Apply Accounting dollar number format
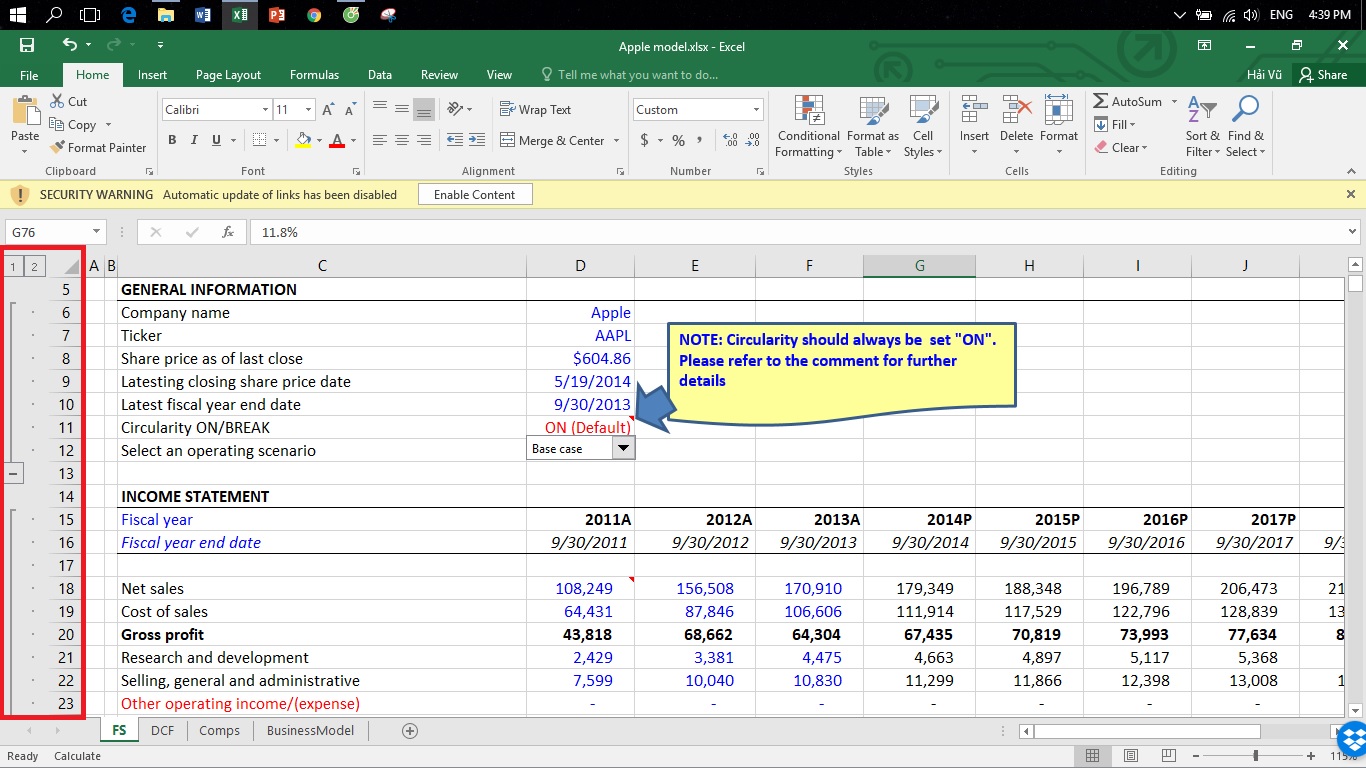1366x768 pixels. [x=645, y=140]
